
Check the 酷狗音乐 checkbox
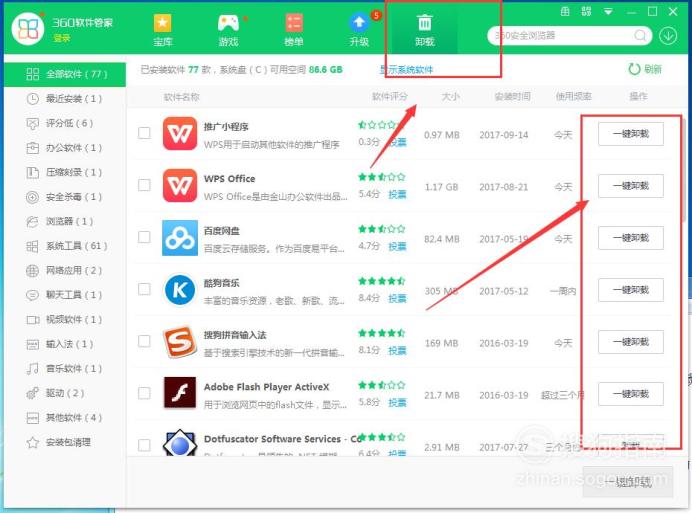[144, 289]
